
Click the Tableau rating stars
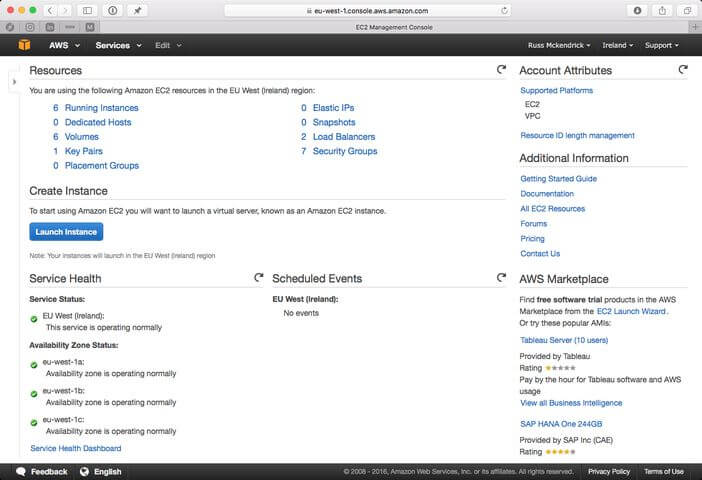click(x=561, y=368)
